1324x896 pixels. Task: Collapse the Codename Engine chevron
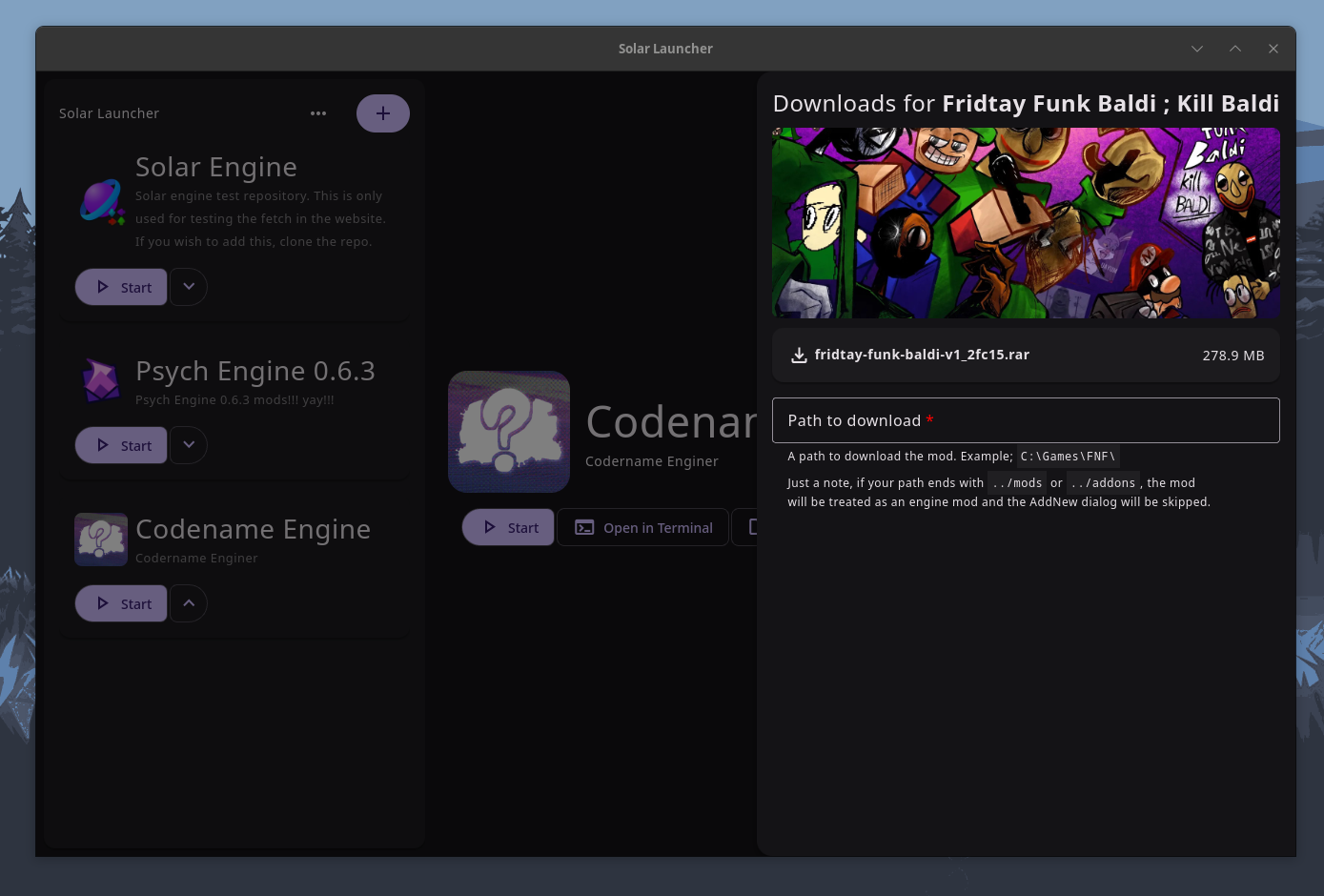pos(189,603)
